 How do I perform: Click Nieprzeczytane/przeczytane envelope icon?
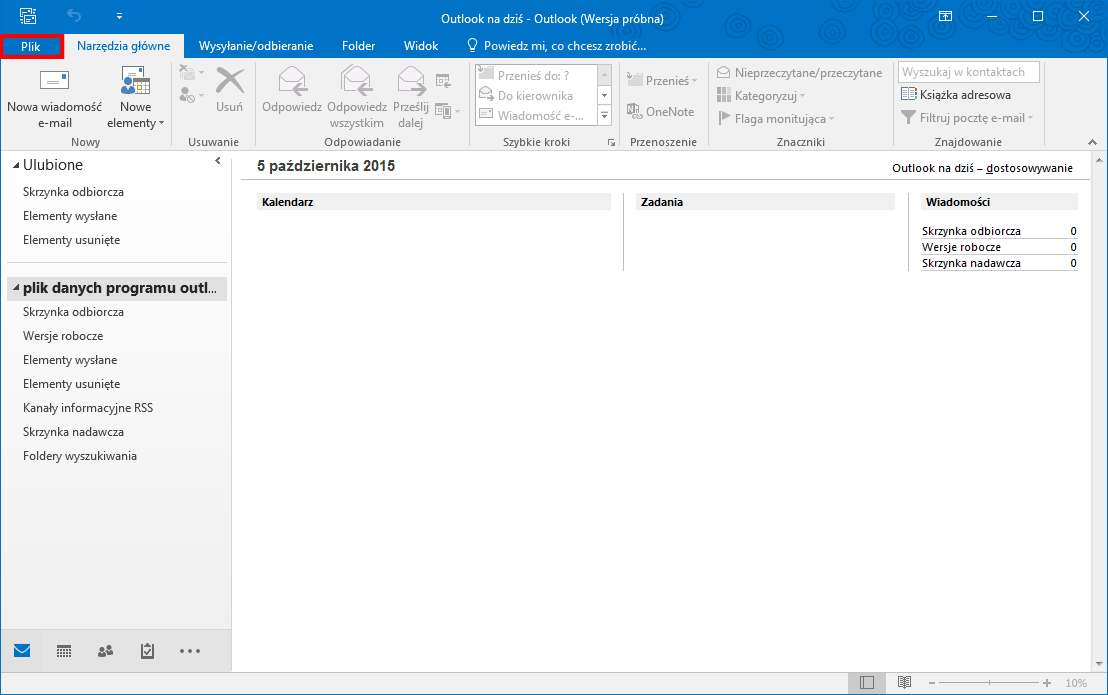click(724, 73)
